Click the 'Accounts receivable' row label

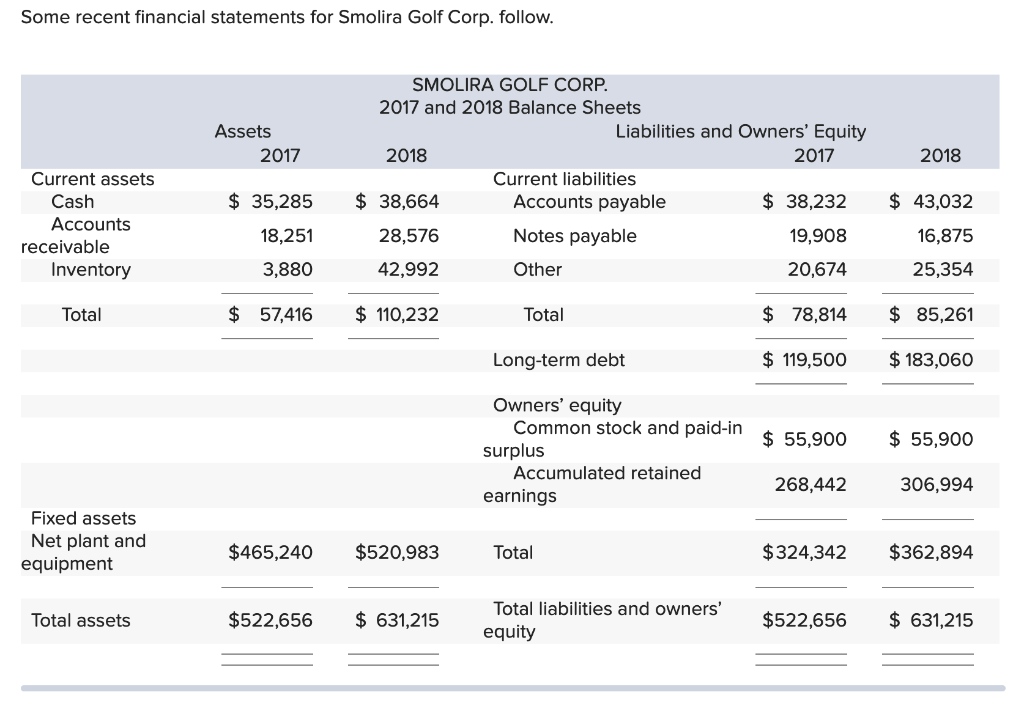(76, 235)
